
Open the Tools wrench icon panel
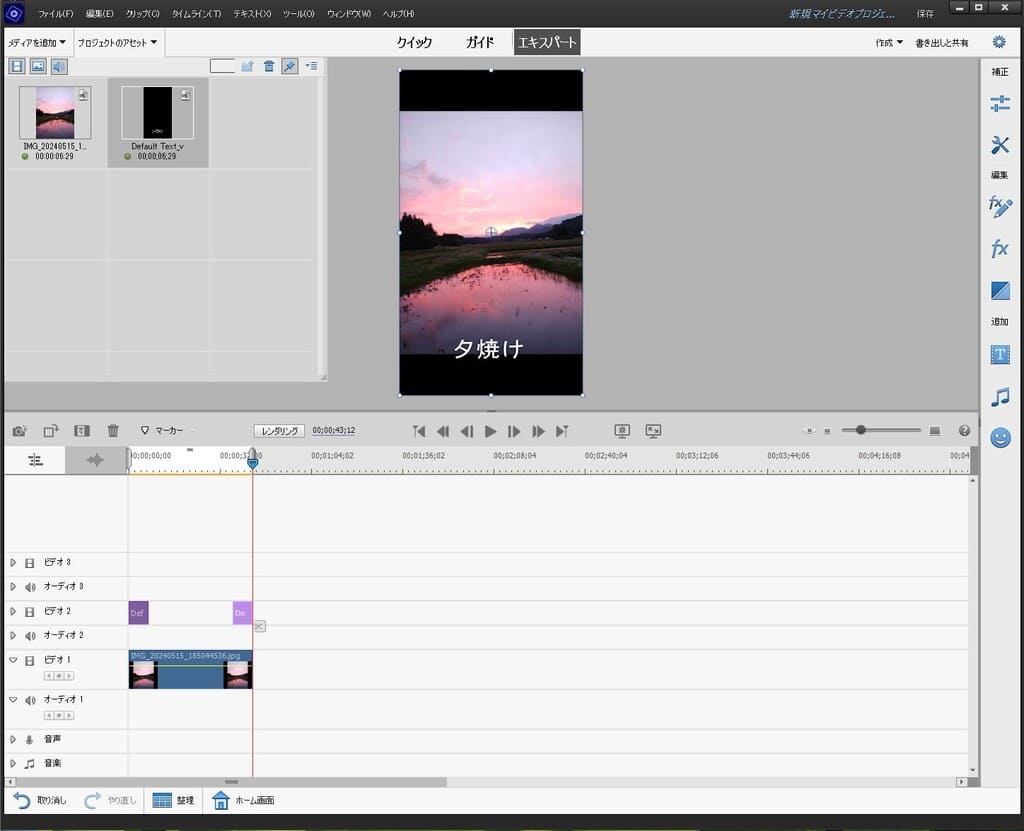tap(999, 146)
